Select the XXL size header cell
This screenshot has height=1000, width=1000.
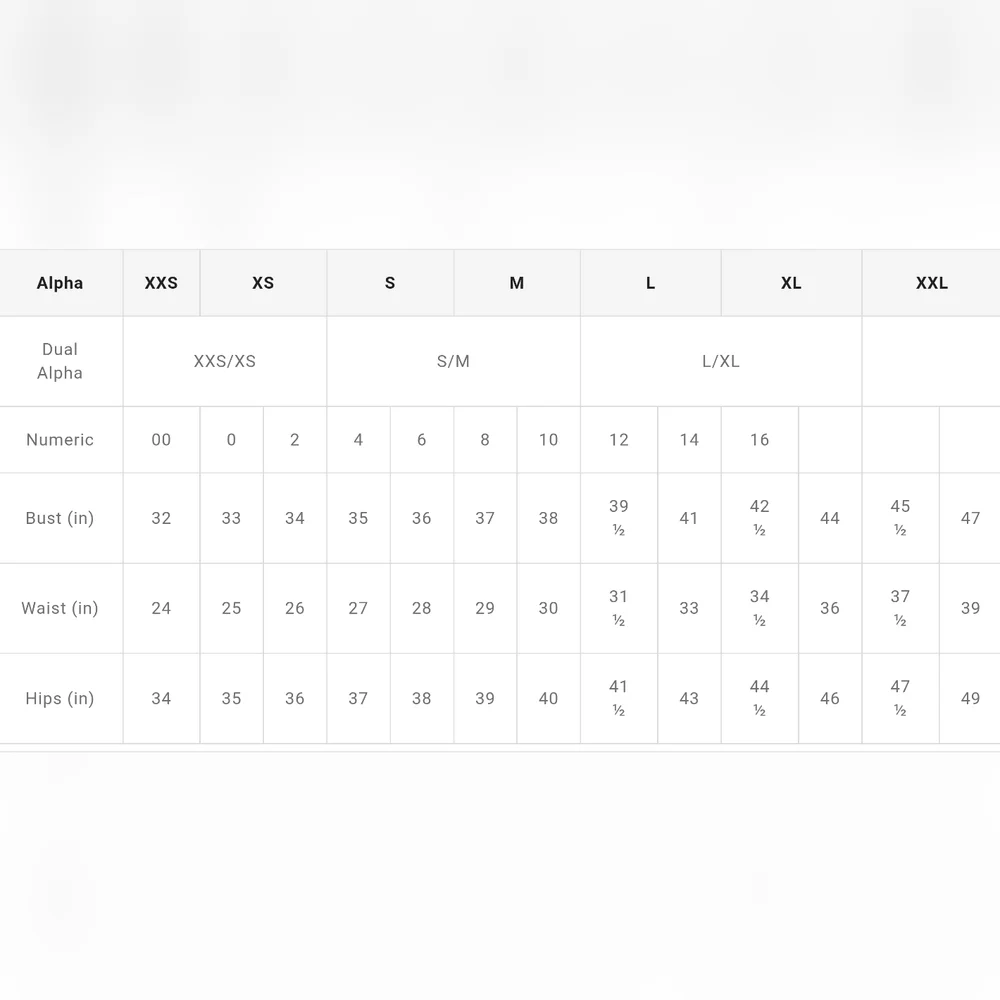point(932,283)
